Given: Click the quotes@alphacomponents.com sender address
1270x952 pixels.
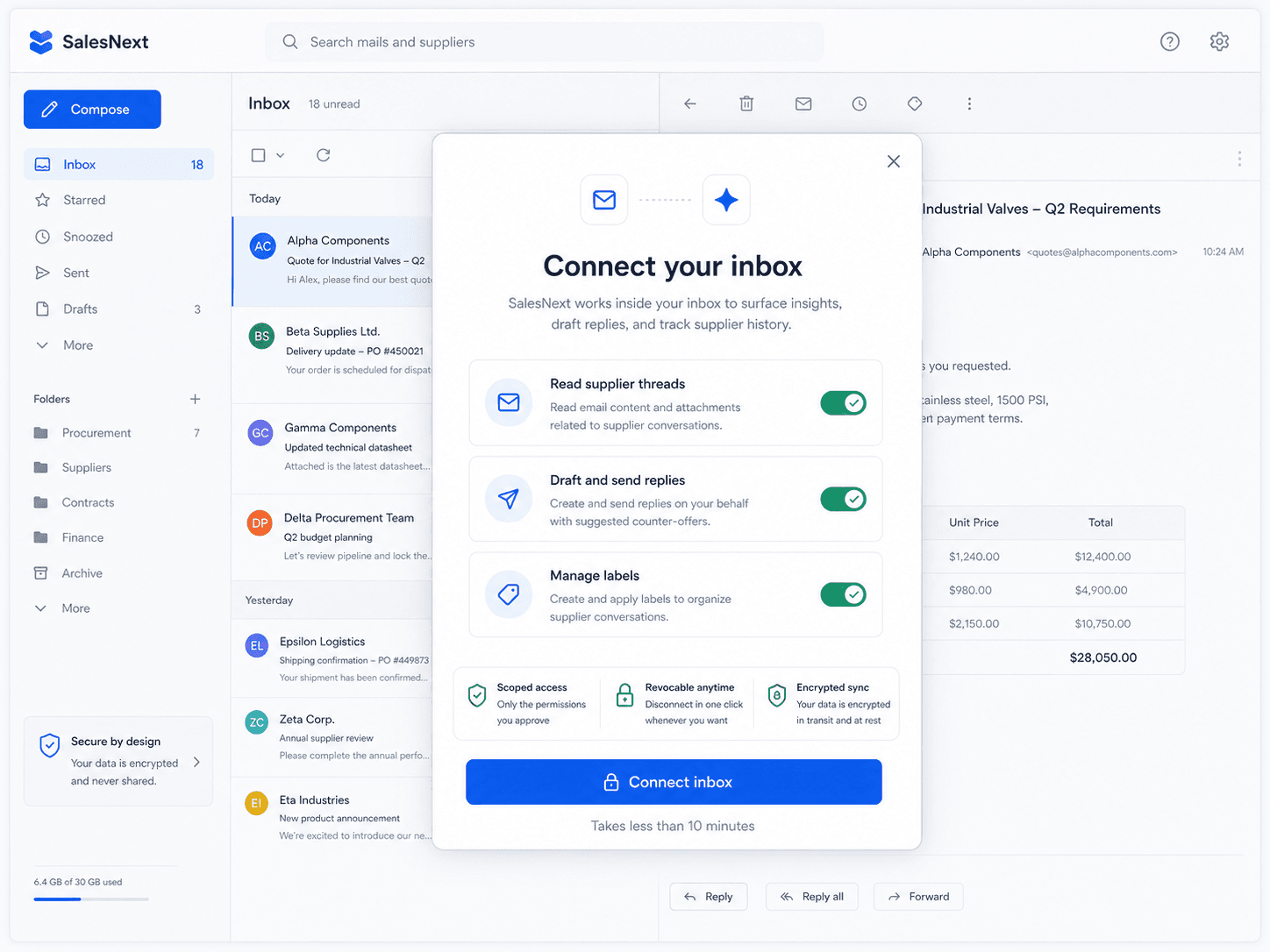Looking at the screenshot, I should [1102, 252].
